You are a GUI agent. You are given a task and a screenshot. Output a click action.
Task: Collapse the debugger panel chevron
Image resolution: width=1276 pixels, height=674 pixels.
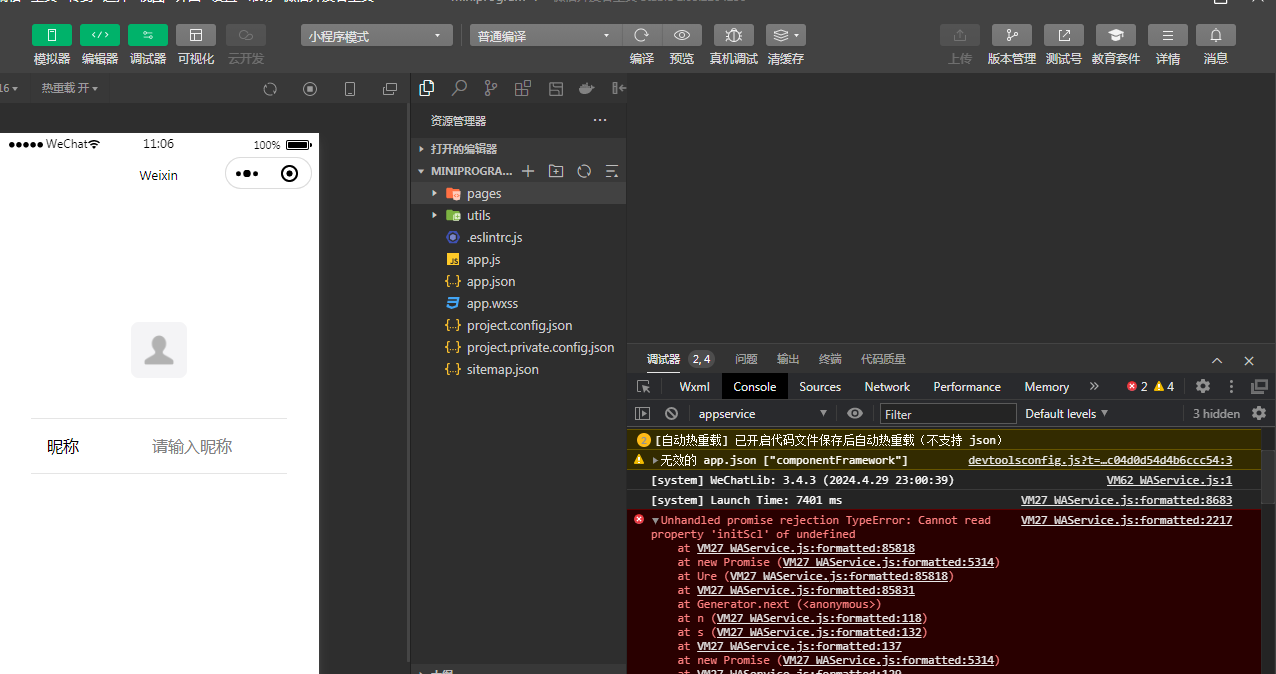pyautogui.click(x=1217, y=360)
